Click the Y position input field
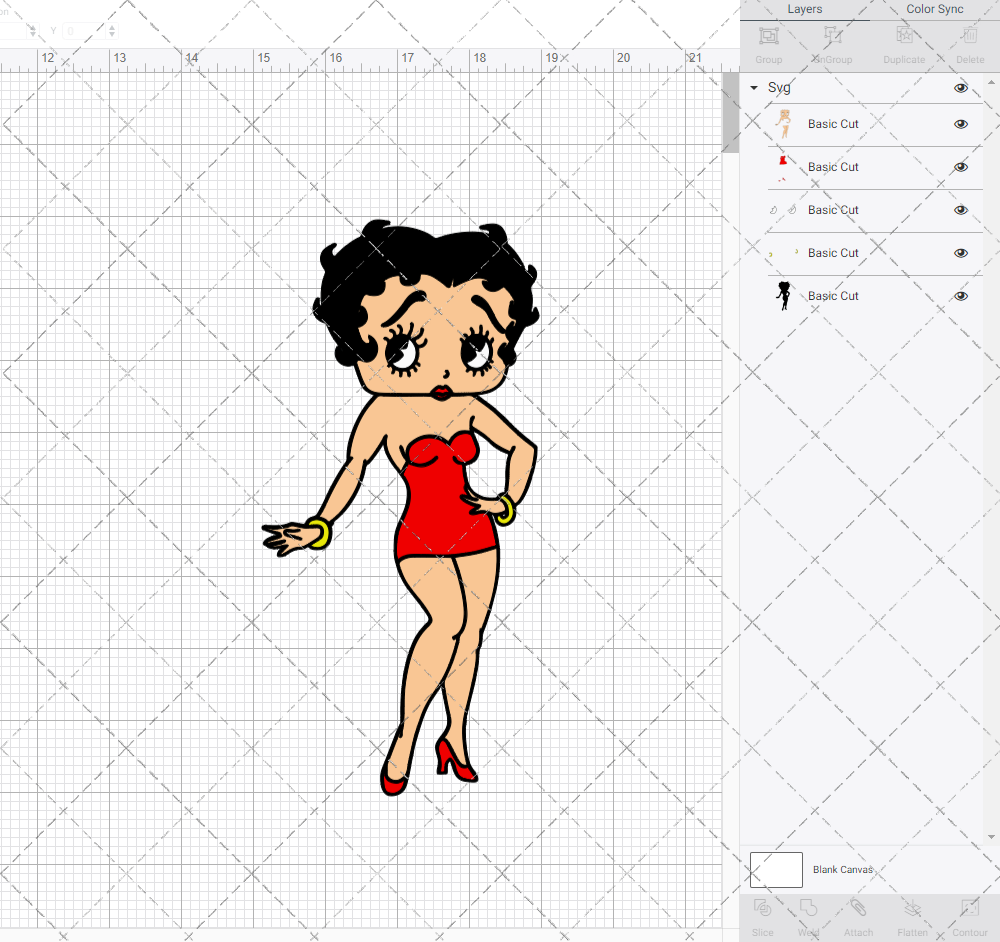 click(84, 31)
